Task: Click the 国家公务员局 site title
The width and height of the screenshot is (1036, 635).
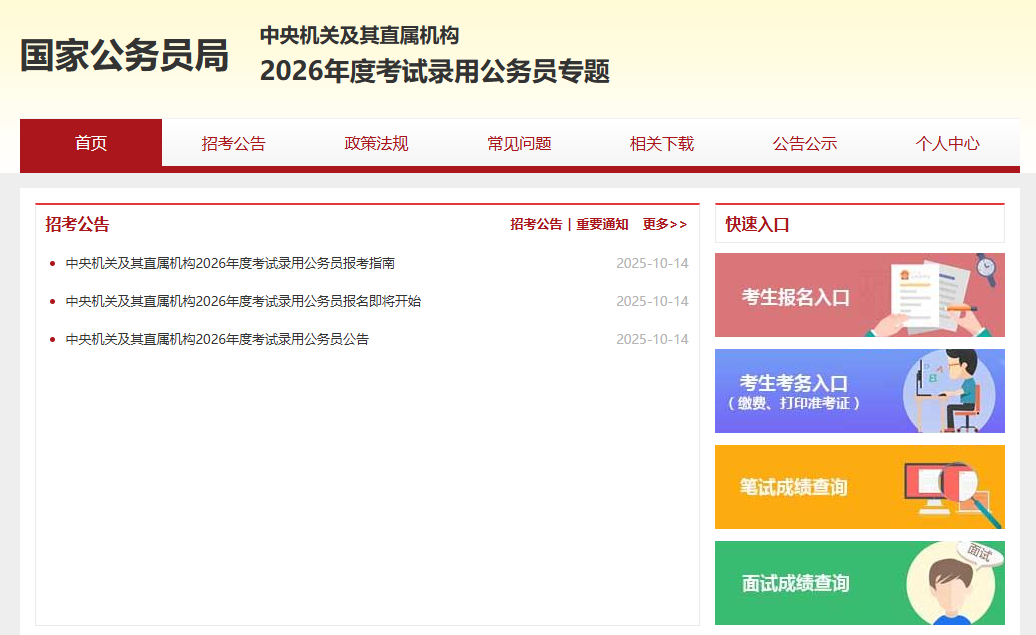Action: [x=125, y=56]
